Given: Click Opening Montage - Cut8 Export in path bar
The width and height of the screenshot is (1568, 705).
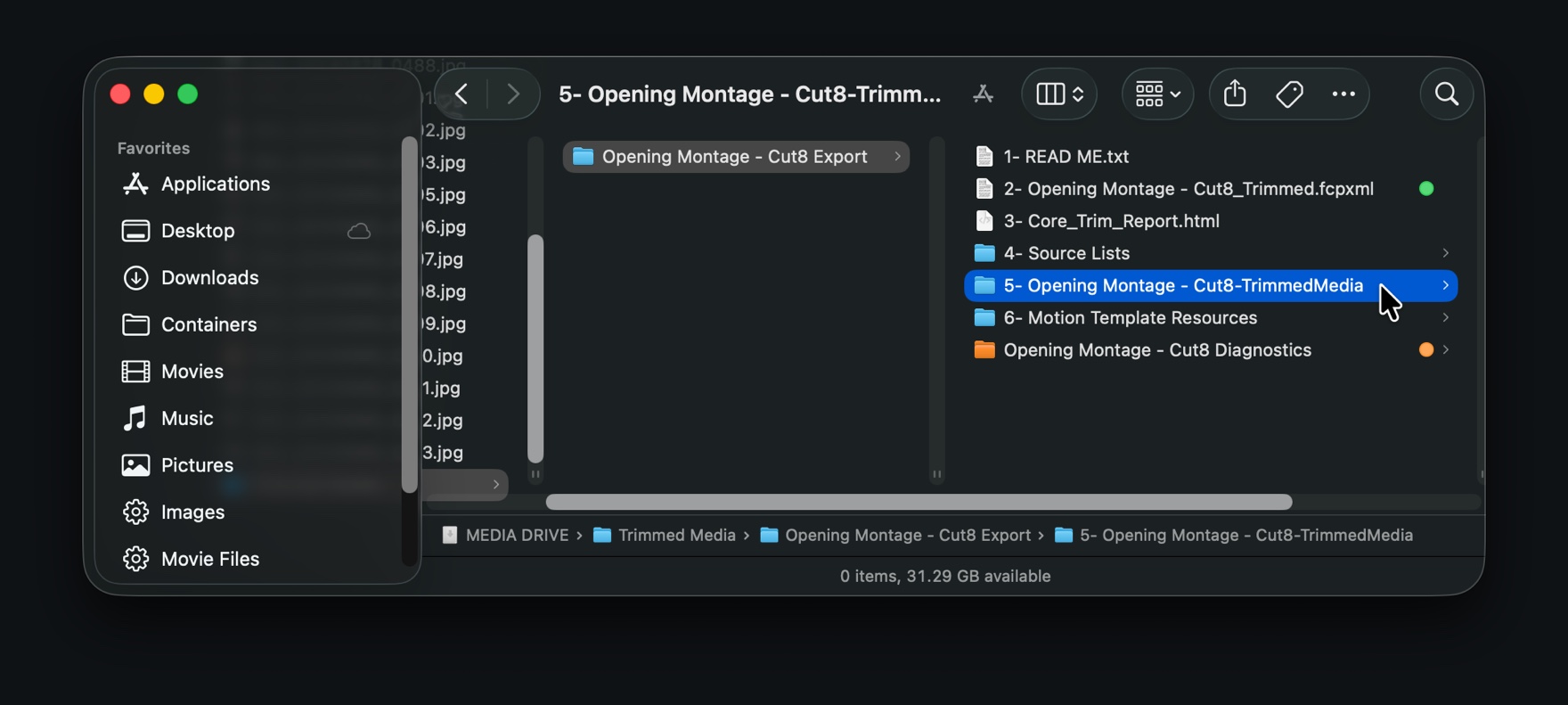Looking at the screenshot, I should point(895,536).
